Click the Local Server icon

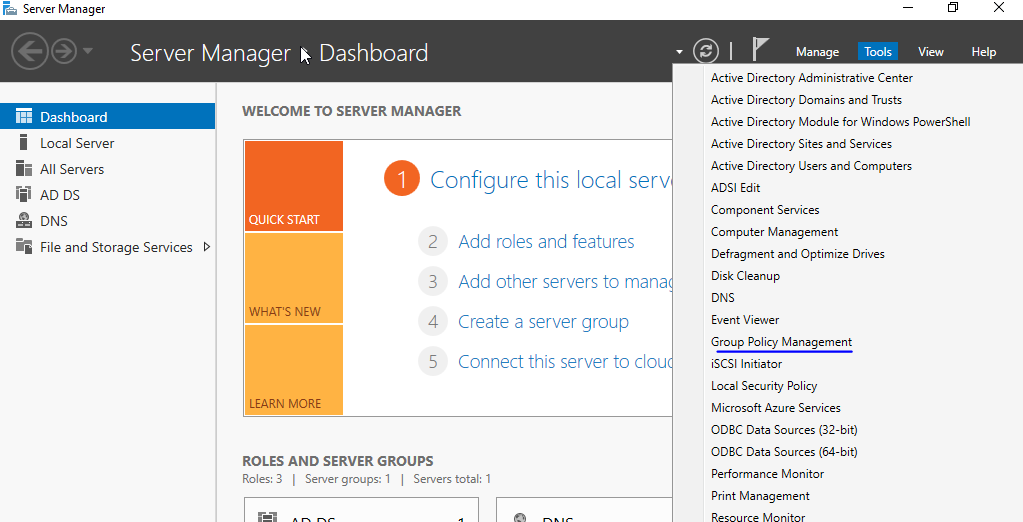click(x=24, y=142)
